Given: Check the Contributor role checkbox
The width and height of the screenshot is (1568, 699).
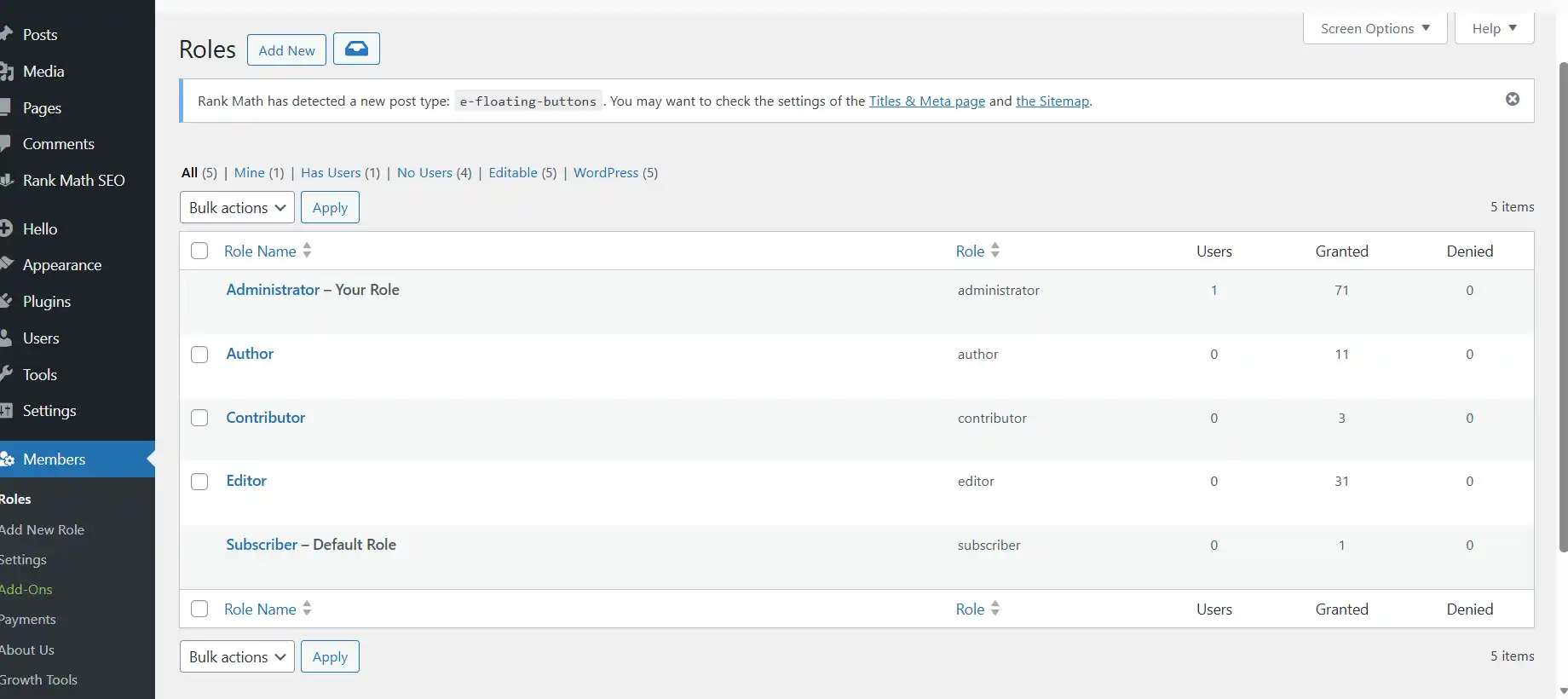Looking at the screenshot, I should pyautogui.click(x=199, y=418).
